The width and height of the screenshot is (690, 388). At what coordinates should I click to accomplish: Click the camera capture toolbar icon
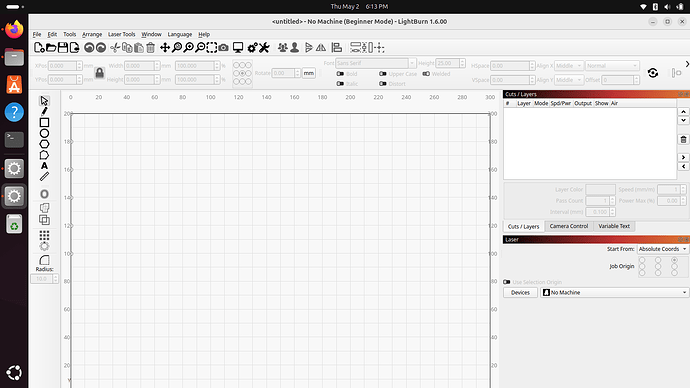(224, 48)
